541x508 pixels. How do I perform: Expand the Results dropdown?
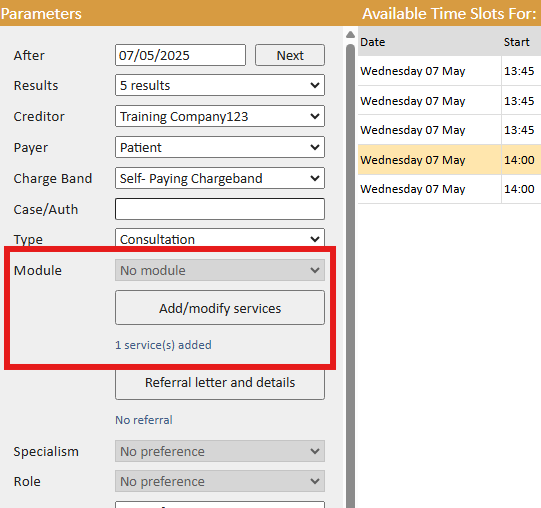[x=220, y=85]
